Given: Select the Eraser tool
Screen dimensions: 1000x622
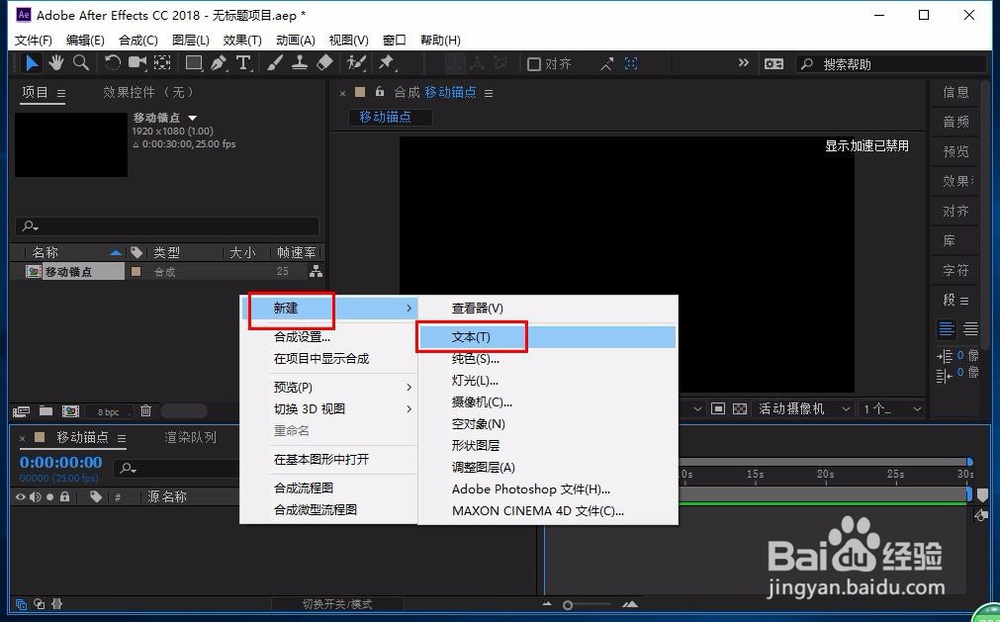Looking at the screenshot, I should [325, 63].
